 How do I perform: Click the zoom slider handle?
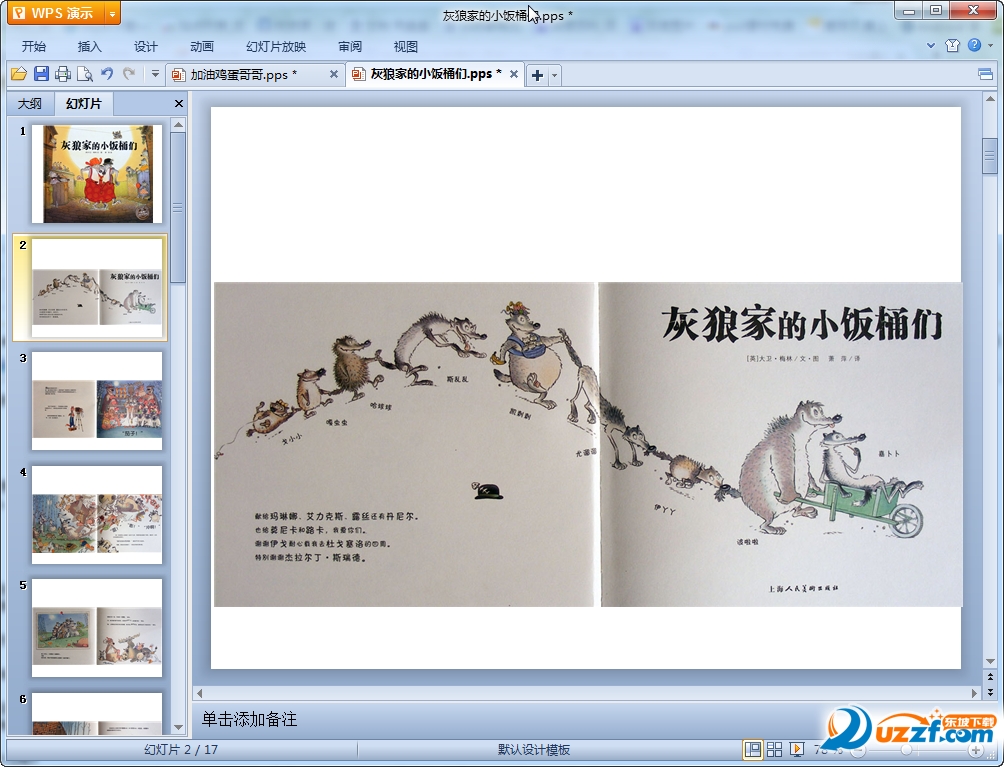pos(906,750)
